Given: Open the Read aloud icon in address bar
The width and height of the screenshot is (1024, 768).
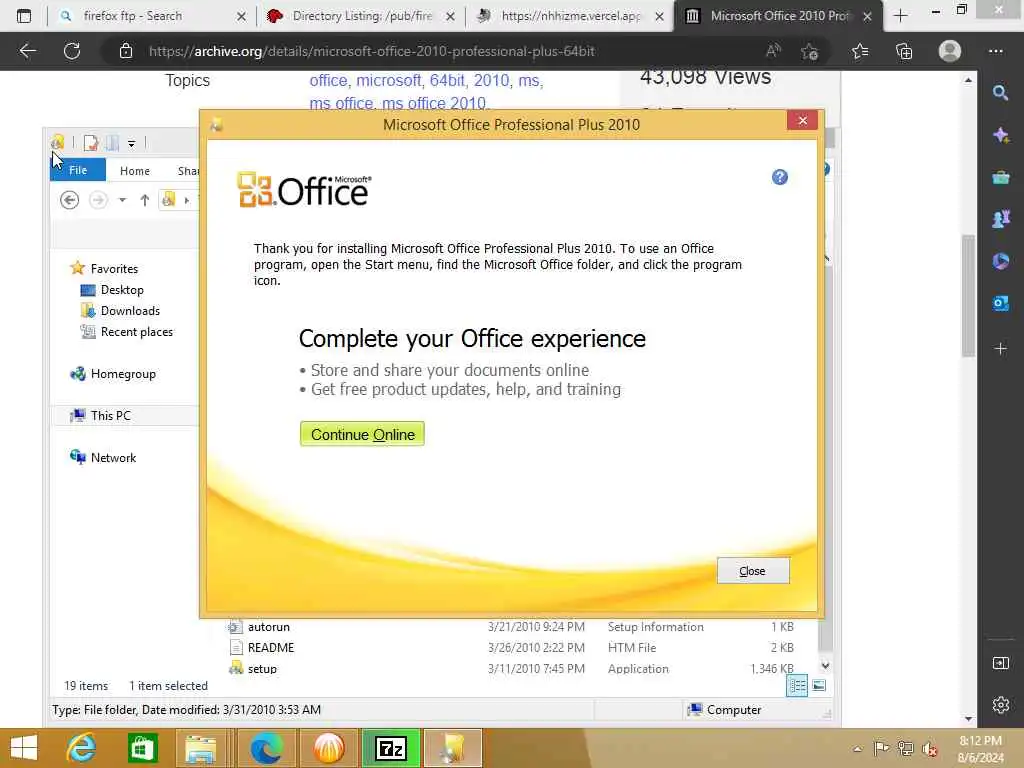Looking at the screenshot, I should (773, 51).
